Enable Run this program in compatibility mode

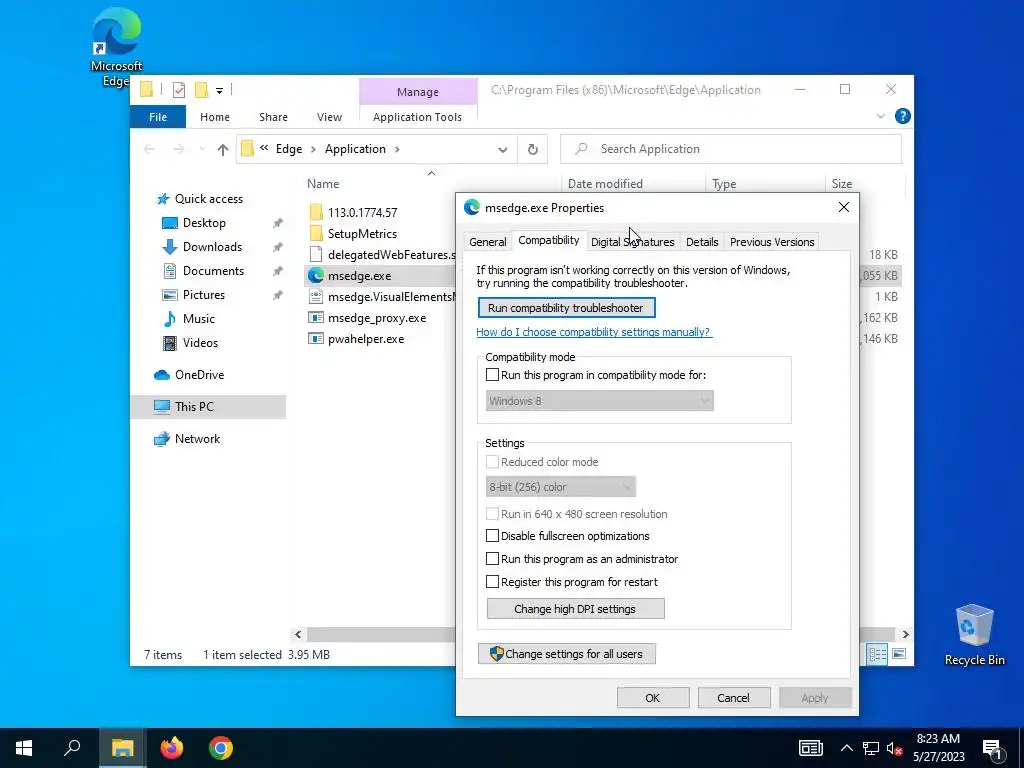click(492, 375)
